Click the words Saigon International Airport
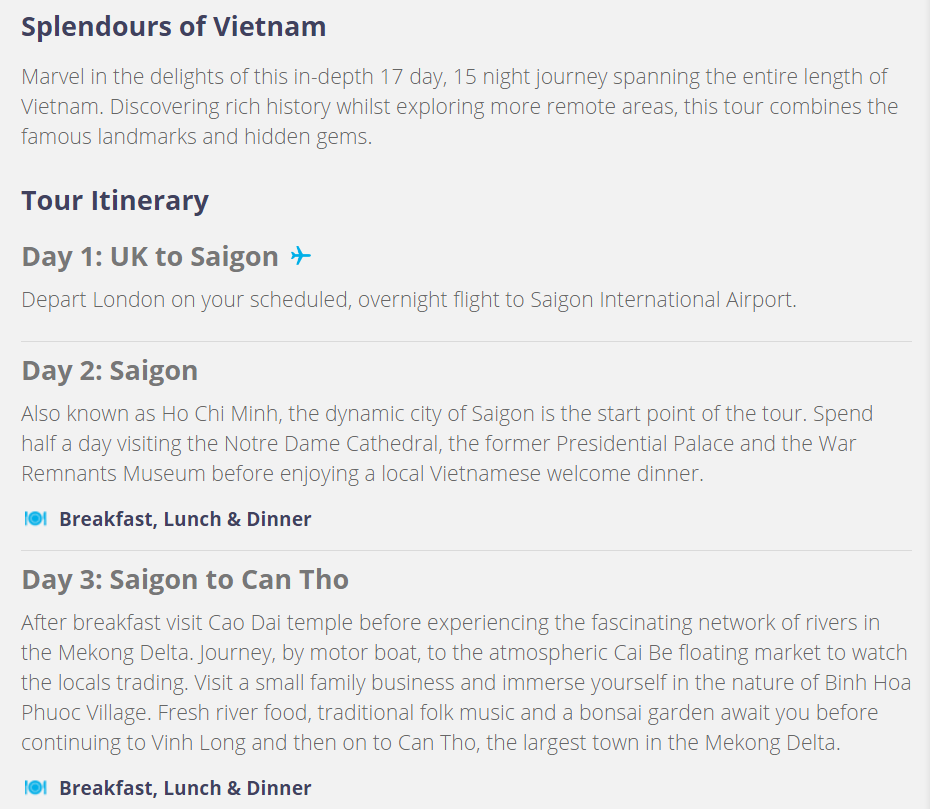930x809 pixels. coord(661,300)
